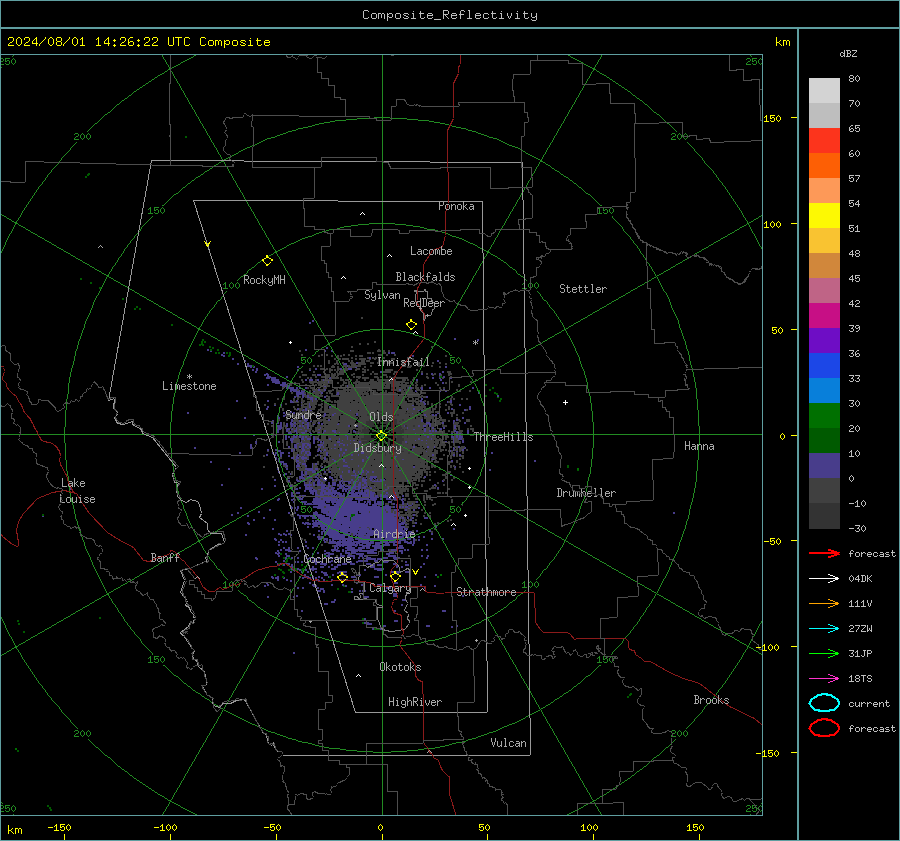
Task: Click the -150 tick on bottom axis
Action: pyautogui.click(x=59, y=827)
